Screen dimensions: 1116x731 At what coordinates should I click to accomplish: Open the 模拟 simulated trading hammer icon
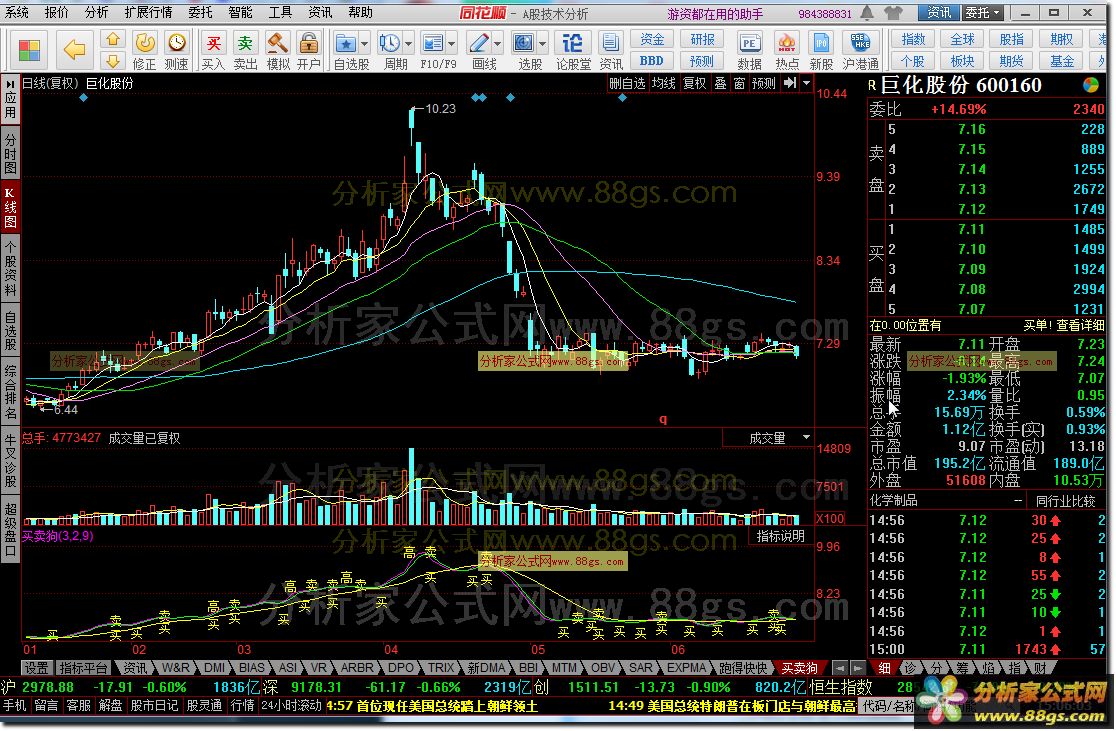pyautogui.click(x=278, y=51)
